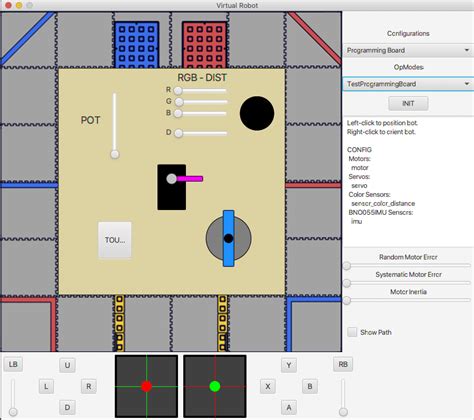Click the A gamepad button

289,407
